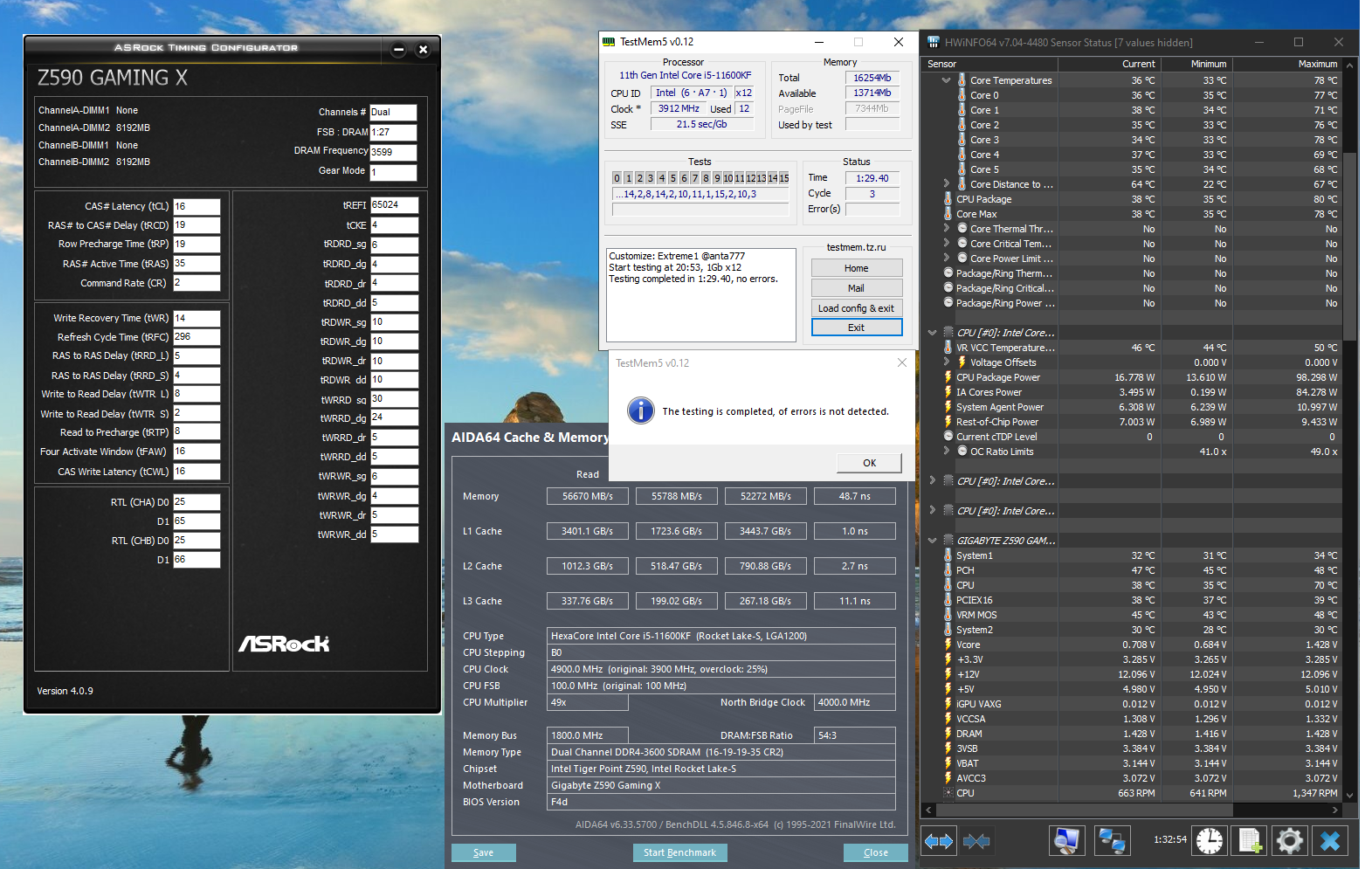The height and width of the screenshot is (869, 1372).
Task: Click HWiNFO expand layout arrows icon
Action: tap(939, 841)
